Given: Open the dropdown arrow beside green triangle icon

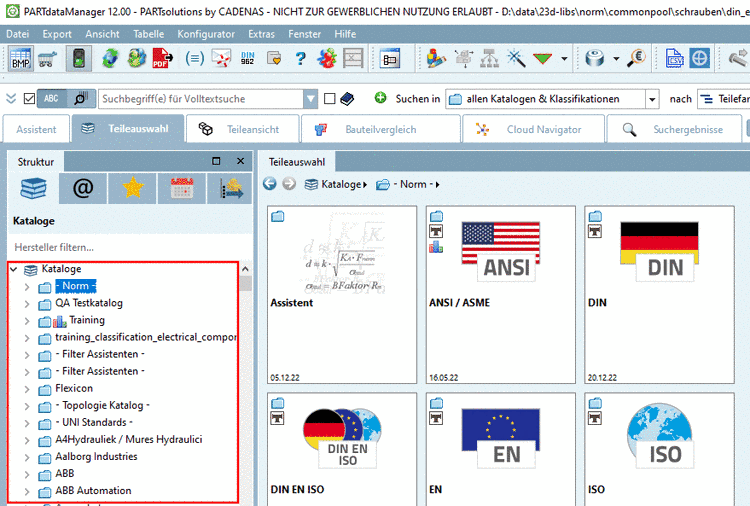Looking at the screenshot, I should (564, 59).
